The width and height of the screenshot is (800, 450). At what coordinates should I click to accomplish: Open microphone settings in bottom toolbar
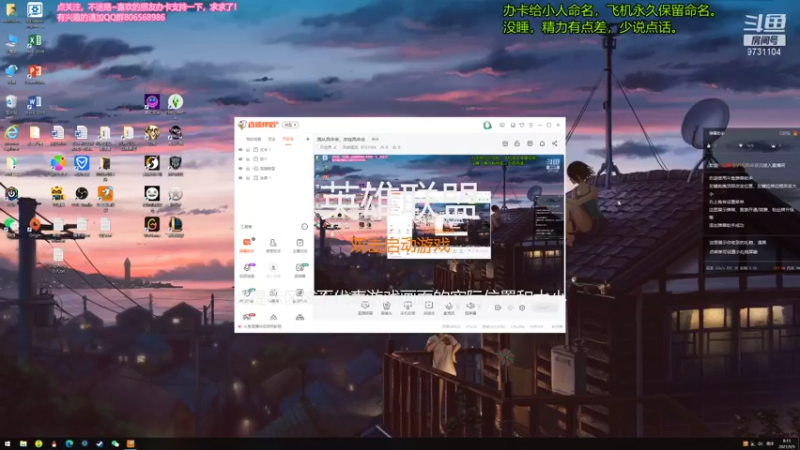(449, 308)
